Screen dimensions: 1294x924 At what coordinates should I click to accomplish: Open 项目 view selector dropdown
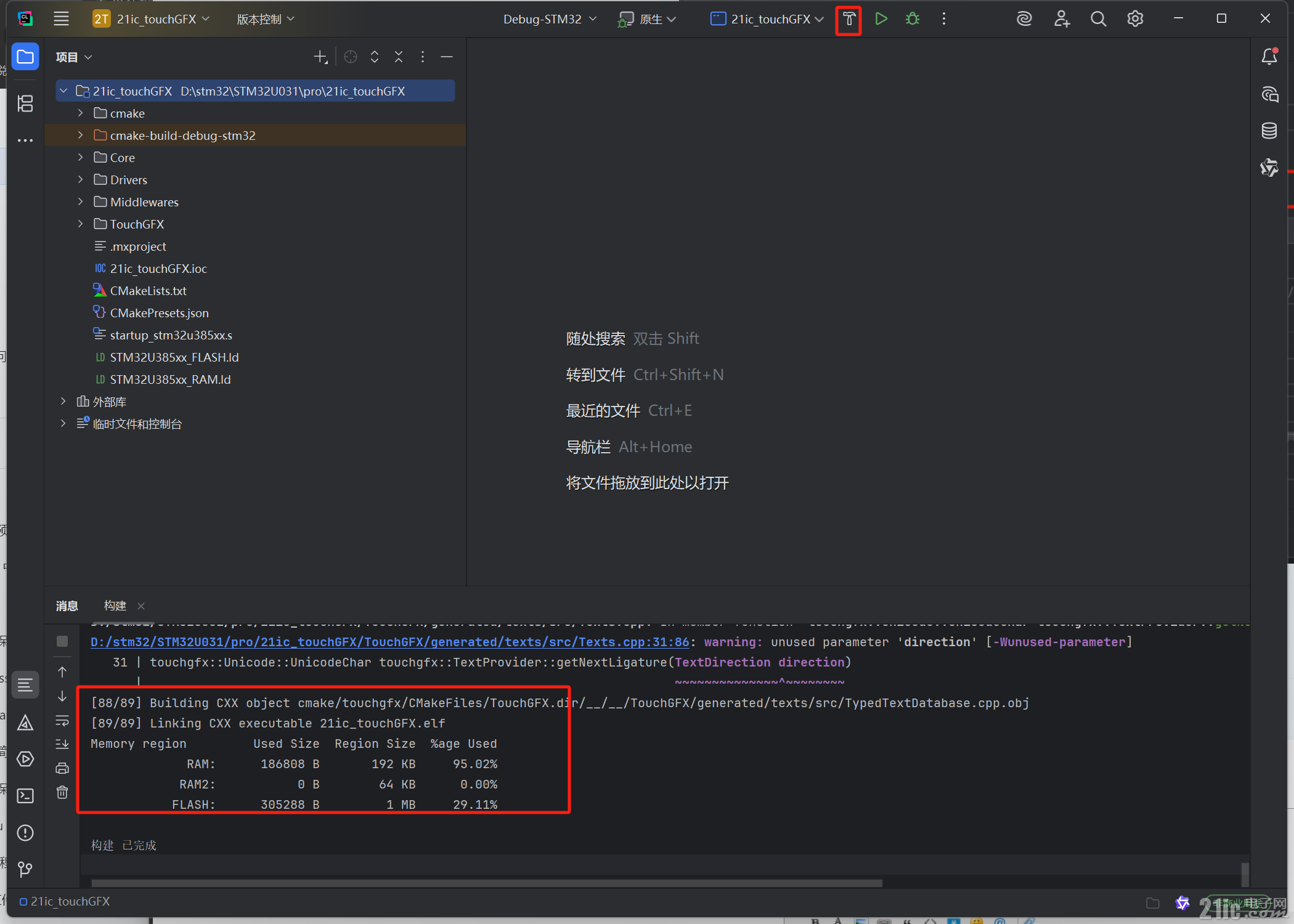click(x=74, y=57)
